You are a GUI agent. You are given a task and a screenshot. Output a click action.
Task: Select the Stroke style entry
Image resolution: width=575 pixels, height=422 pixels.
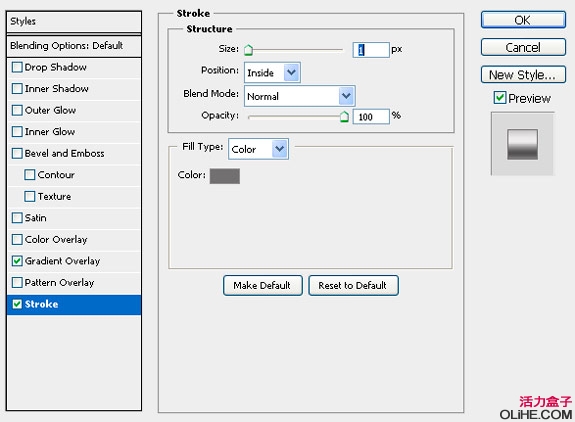point(74,304)
